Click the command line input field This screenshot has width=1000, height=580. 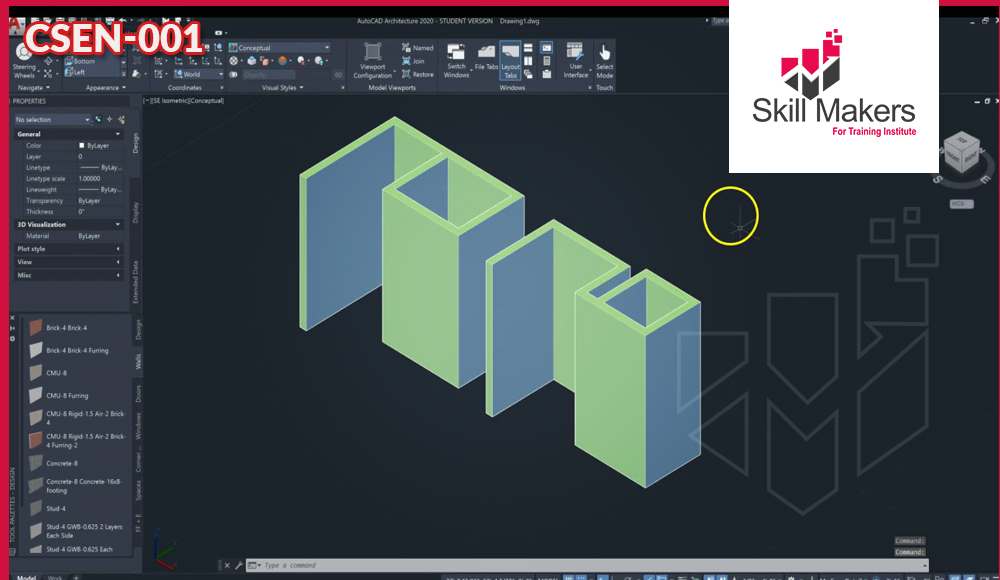tap(500, 565)
